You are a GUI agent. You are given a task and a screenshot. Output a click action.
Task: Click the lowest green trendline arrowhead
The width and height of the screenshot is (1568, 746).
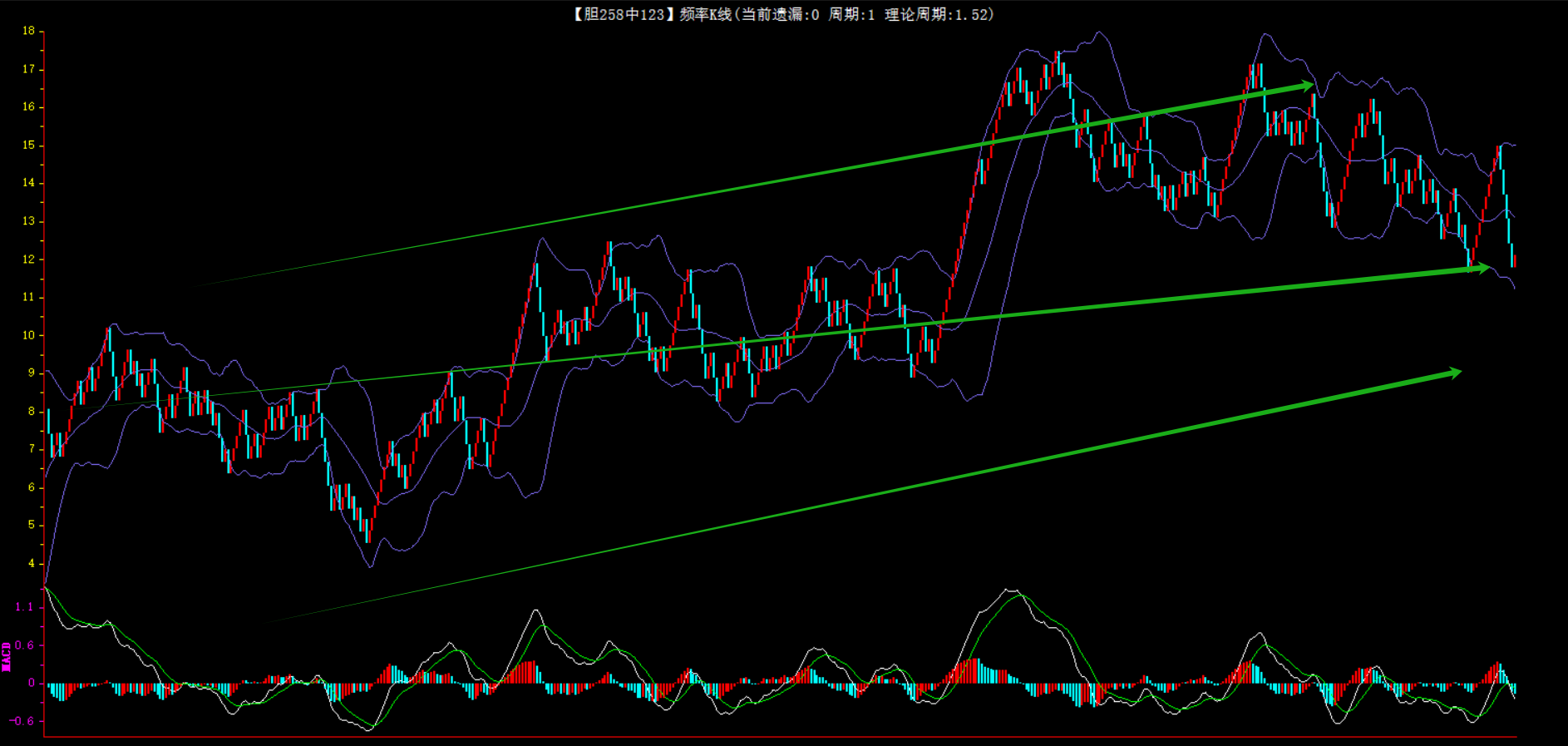[1453, 373]
